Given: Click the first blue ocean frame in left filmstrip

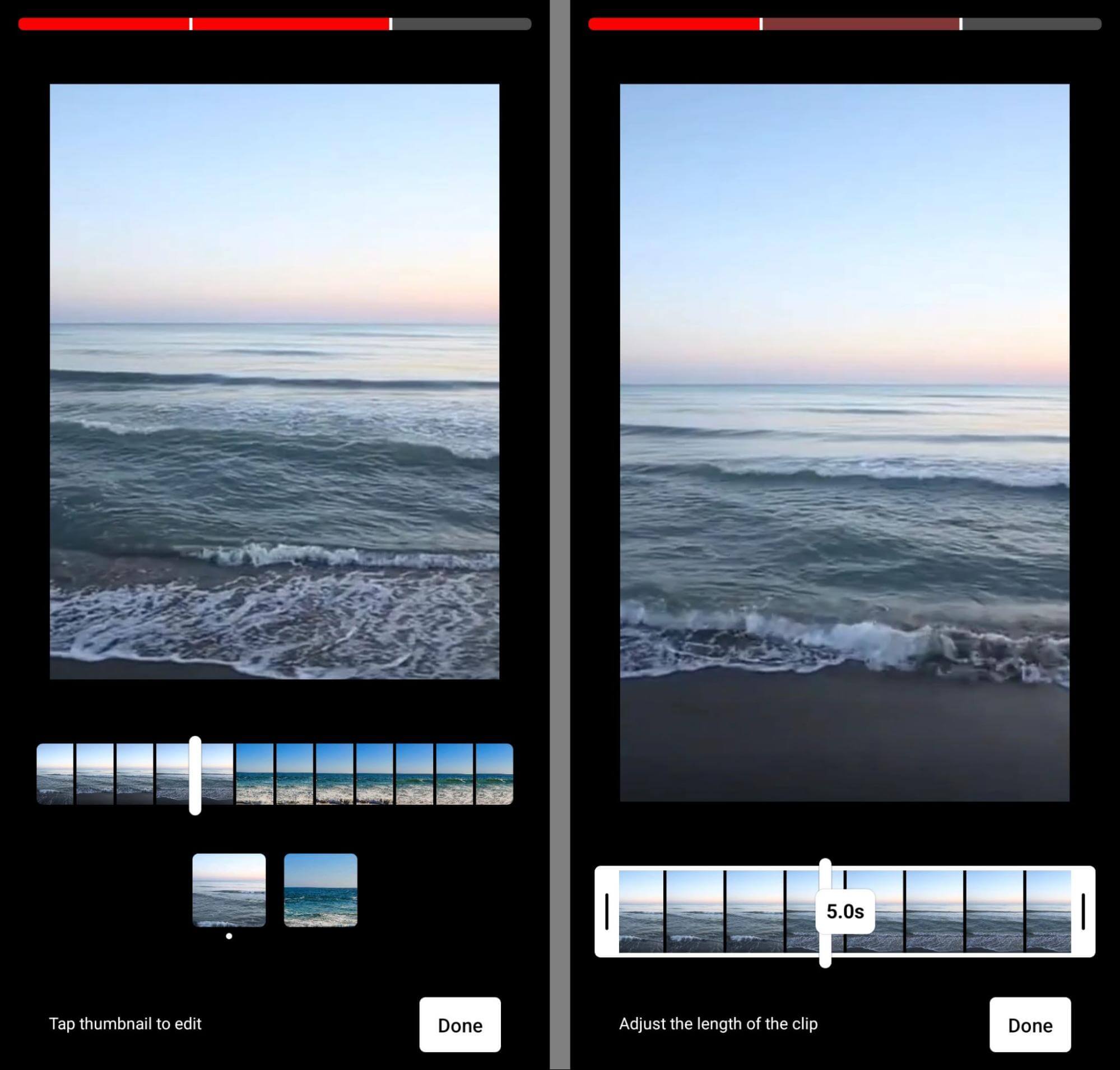Looking at the screenshot, I should [x=255, y=774].
